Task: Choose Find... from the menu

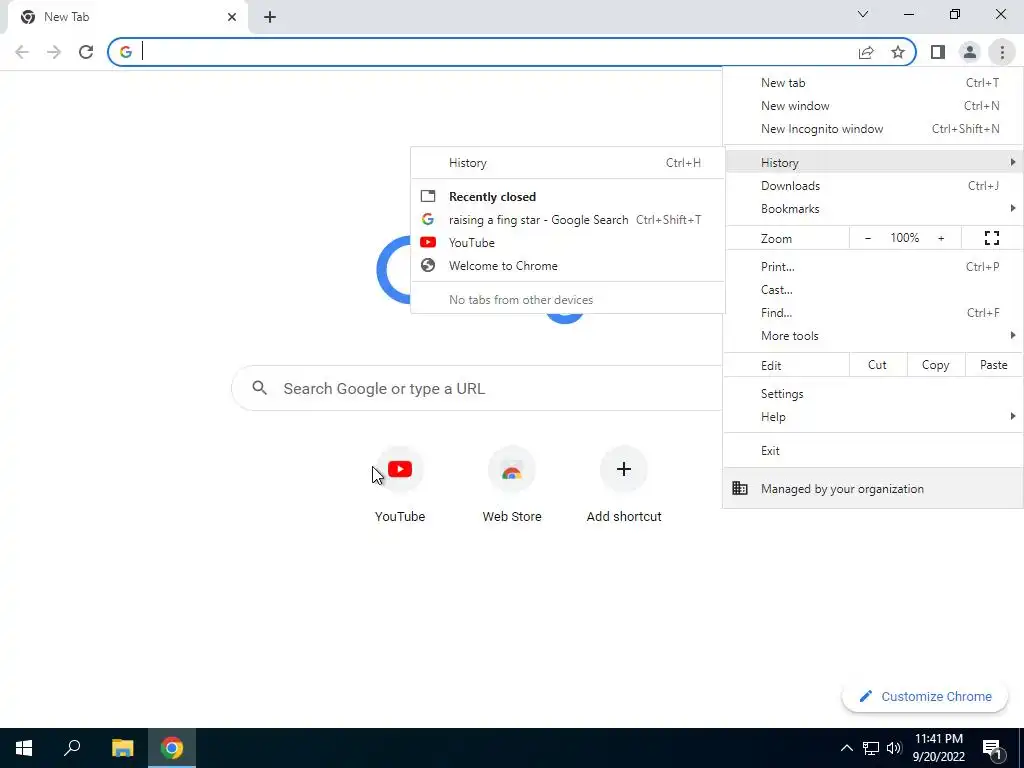Action: [873, 312]
